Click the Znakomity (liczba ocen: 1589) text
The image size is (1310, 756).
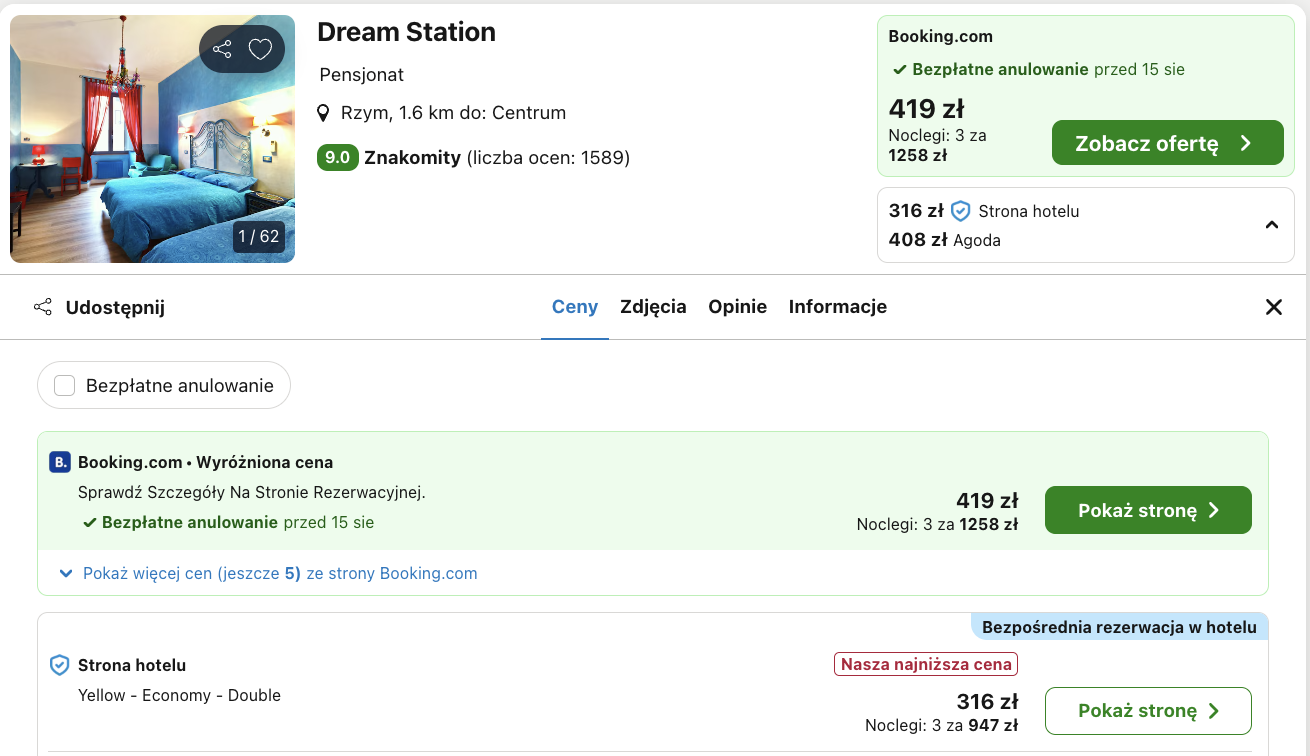tap(497, 157)
